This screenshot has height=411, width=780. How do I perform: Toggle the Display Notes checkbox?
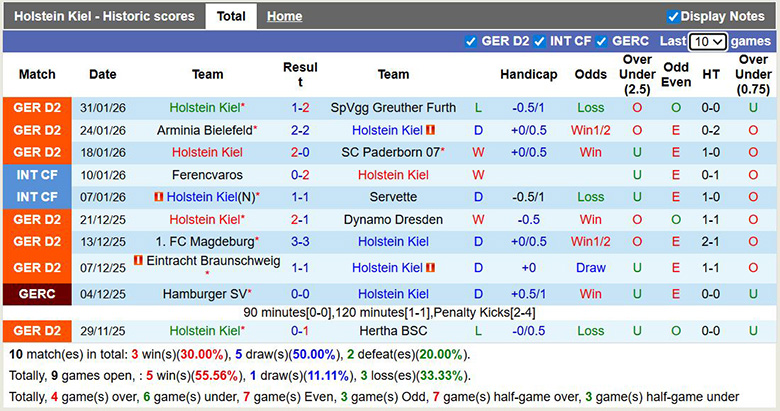(x=673, y=16)
